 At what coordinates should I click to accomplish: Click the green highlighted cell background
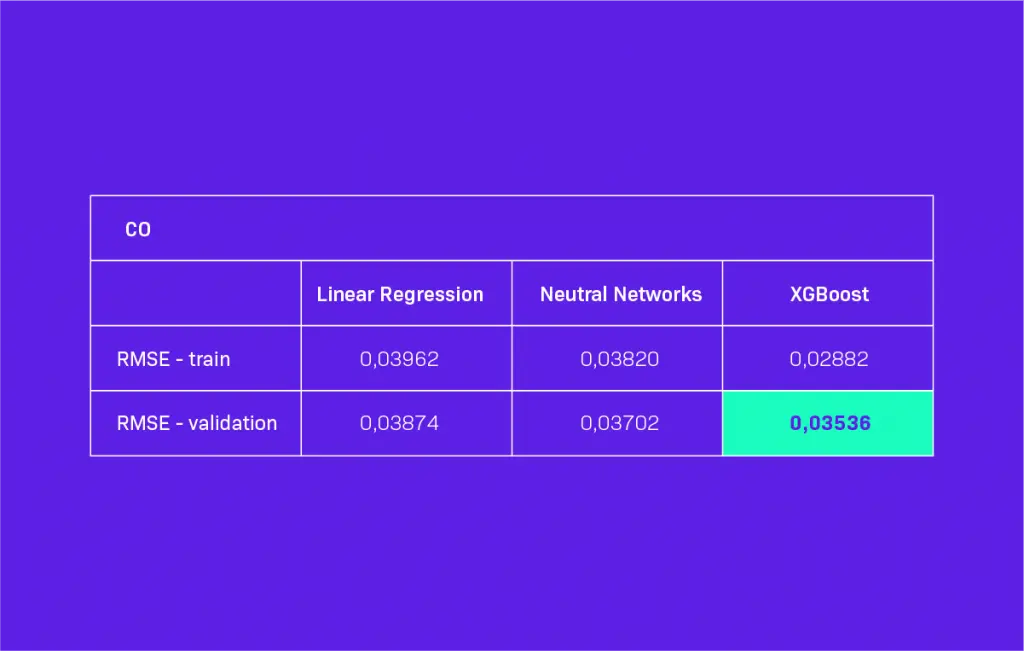(x=758, y=440)
